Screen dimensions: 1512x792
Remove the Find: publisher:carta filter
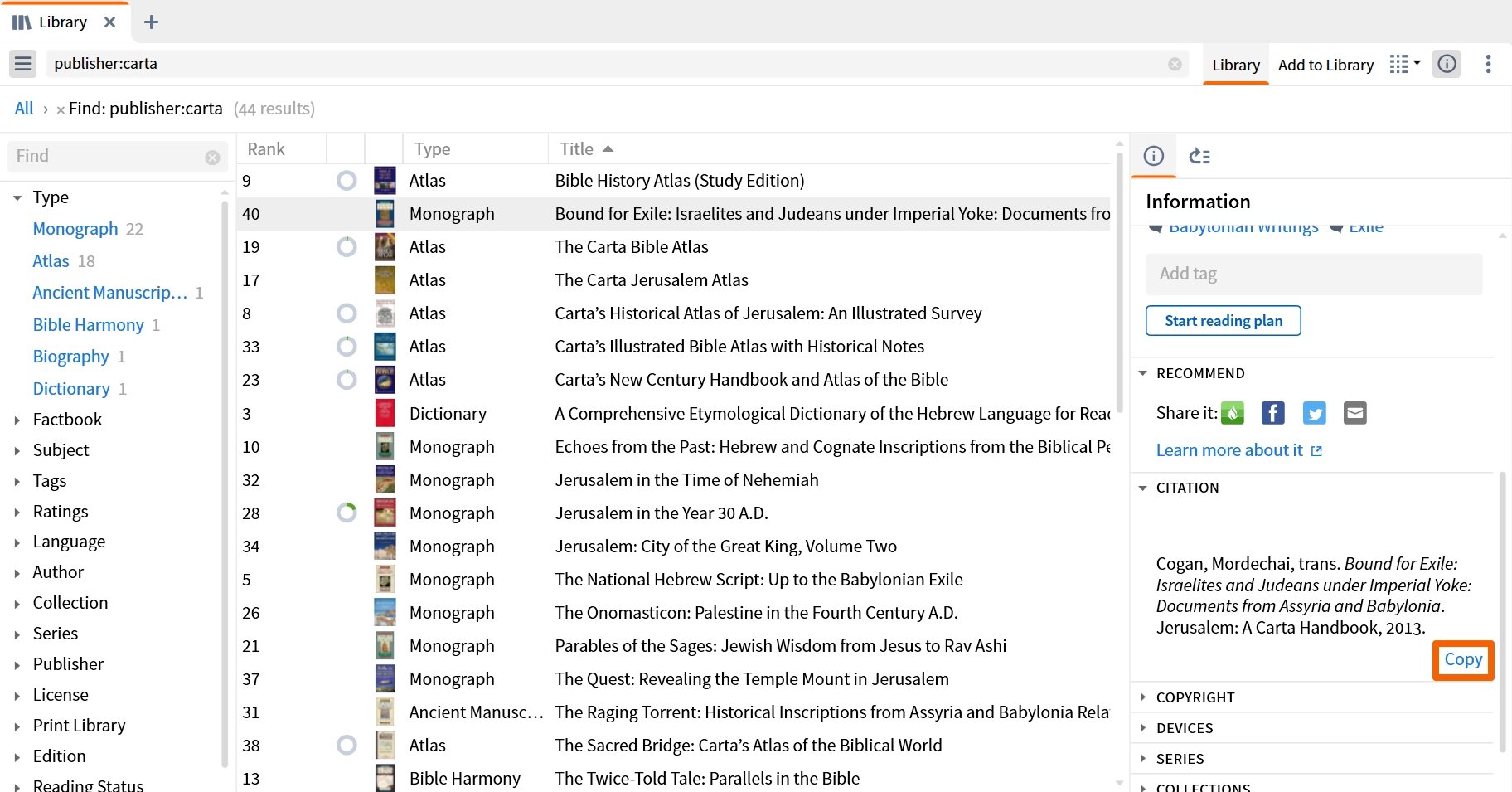coord(61,109)
